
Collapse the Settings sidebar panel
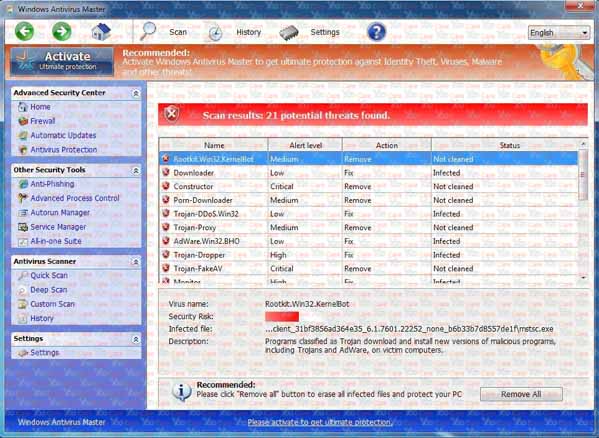click(x=135, y=339)
